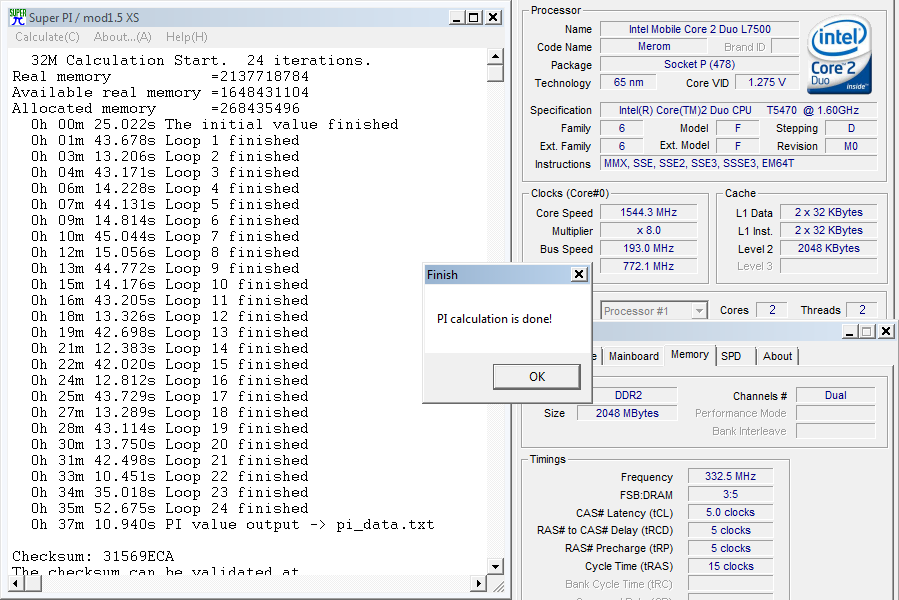Click the Multiplier value x 8.0
Image resolution: width=899 pixels, height=600 pixels.
tap(648, 231)
